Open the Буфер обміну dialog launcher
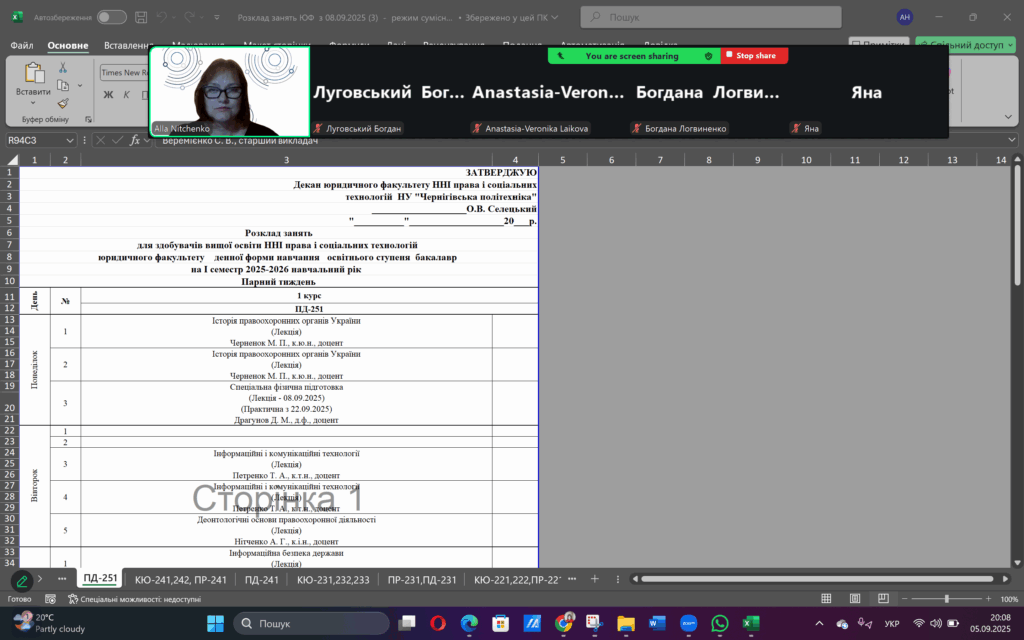The image size is (1024, 640). (88, 120)
